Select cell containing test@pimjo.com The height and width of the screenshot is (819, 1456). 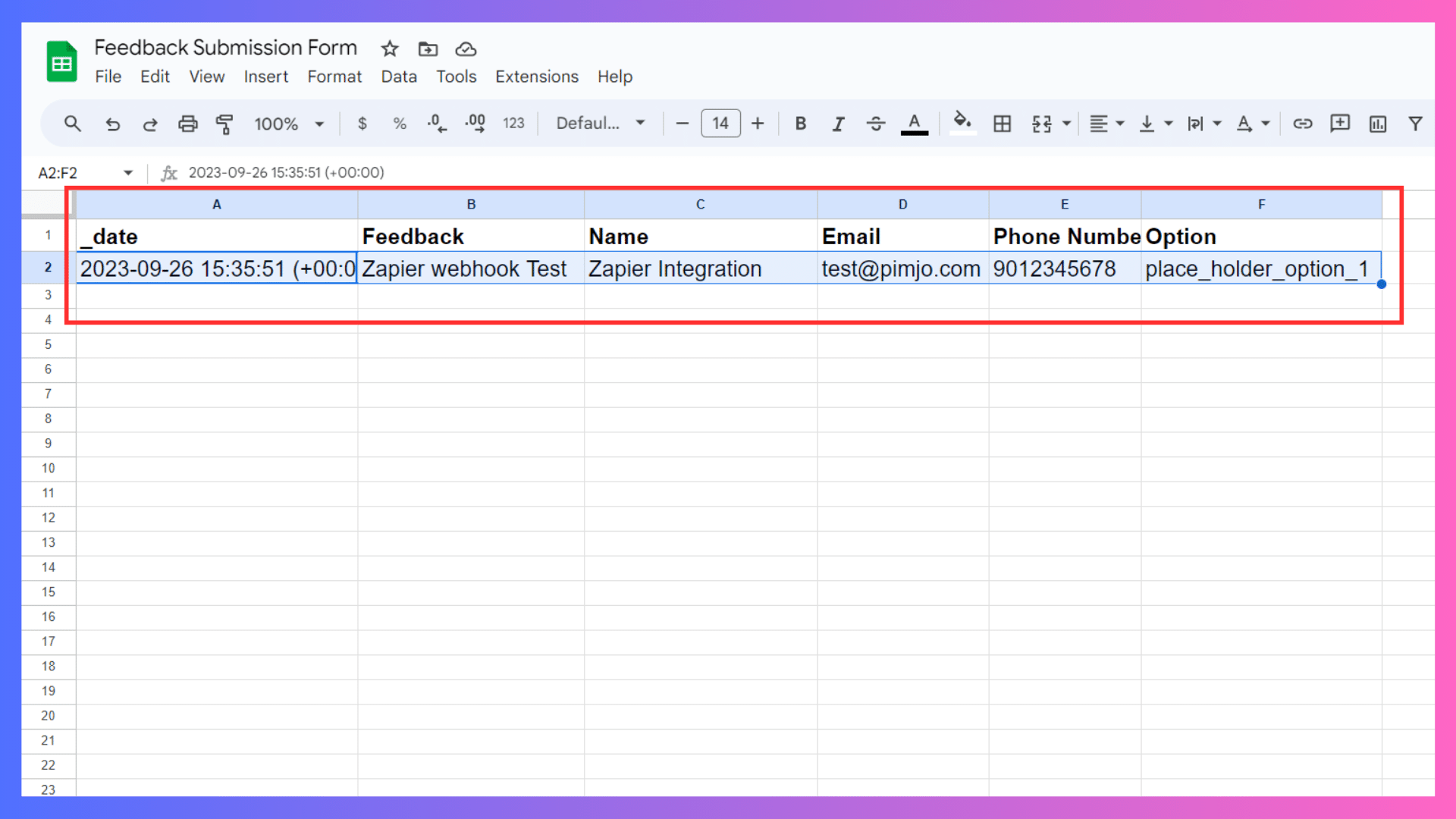(x=902, y=268)
